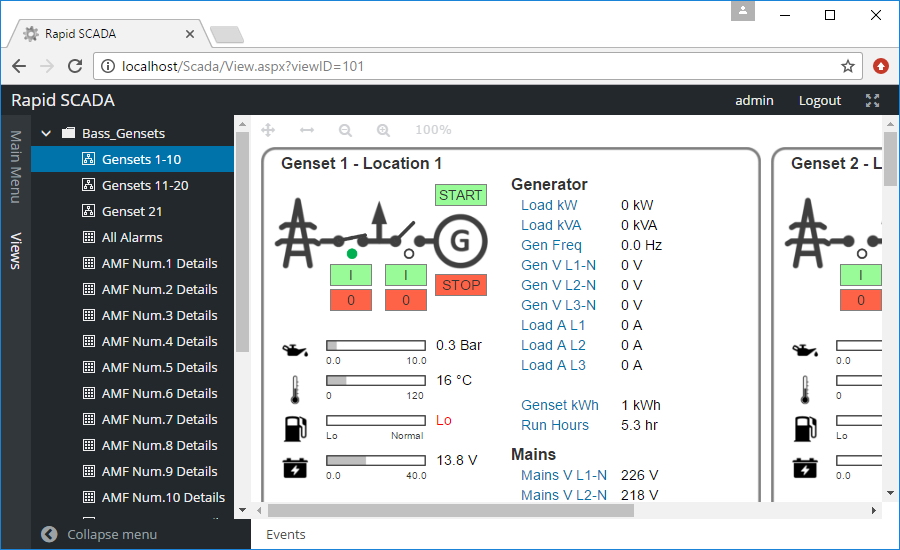Screen dimensions: 900x550
Task: Click the fullscreen icon in the header
Action: (872, 100)
